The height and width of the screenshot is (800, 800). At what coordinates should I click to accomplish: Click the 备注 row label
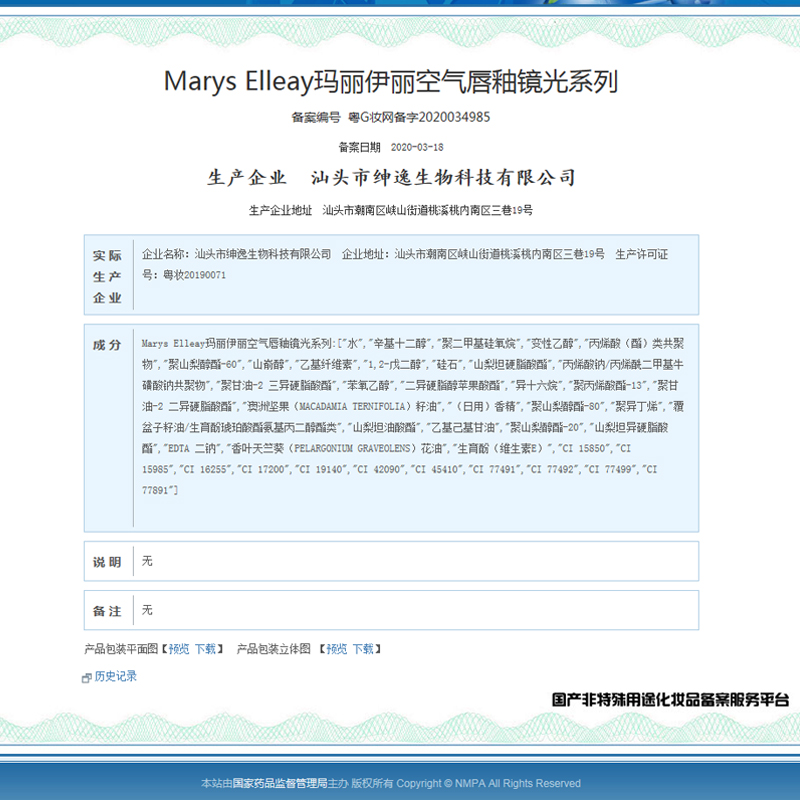point(107,611)
